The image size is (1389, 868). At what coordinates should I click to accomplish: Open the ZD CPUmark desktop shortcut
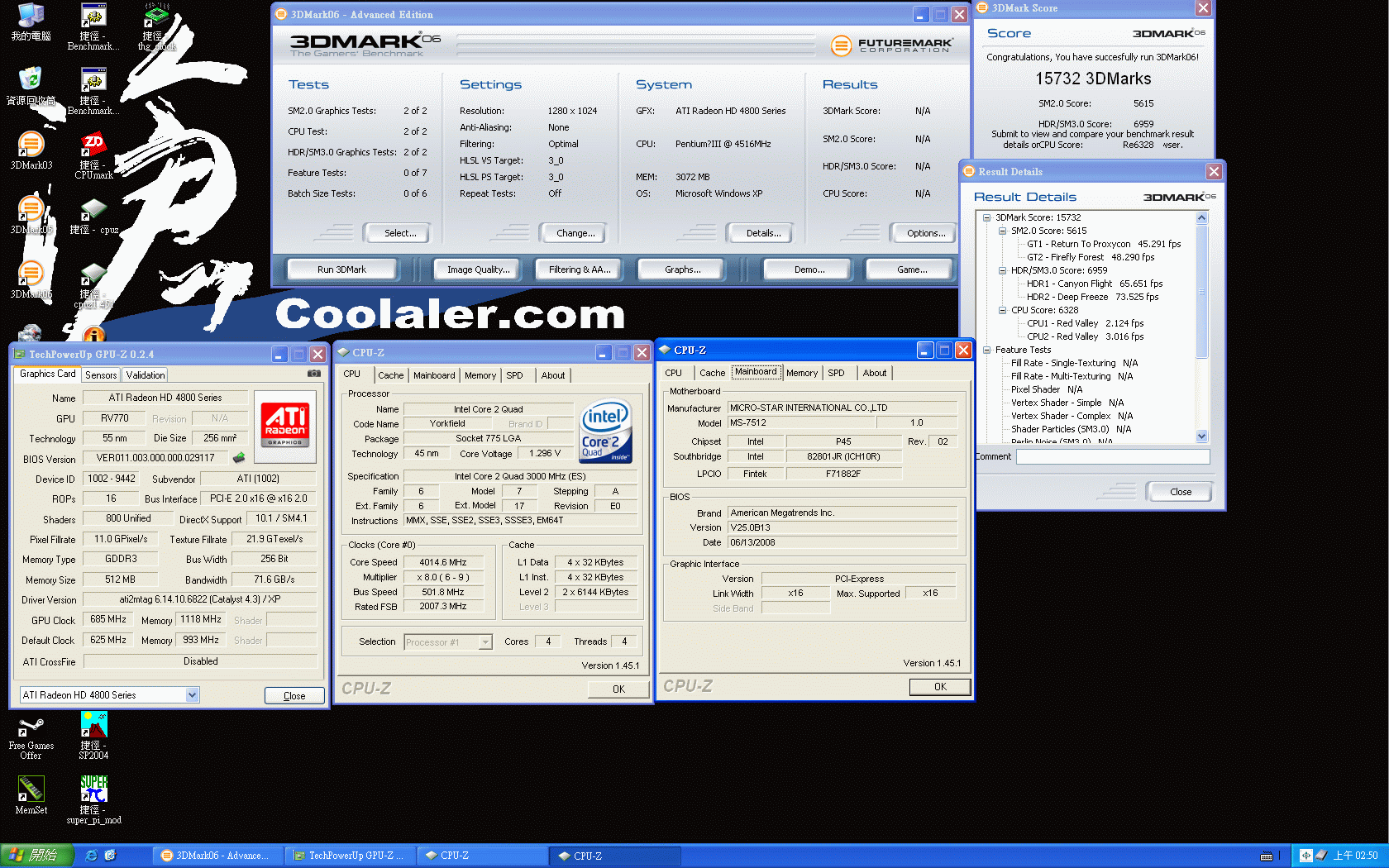(x=93, y=155)
